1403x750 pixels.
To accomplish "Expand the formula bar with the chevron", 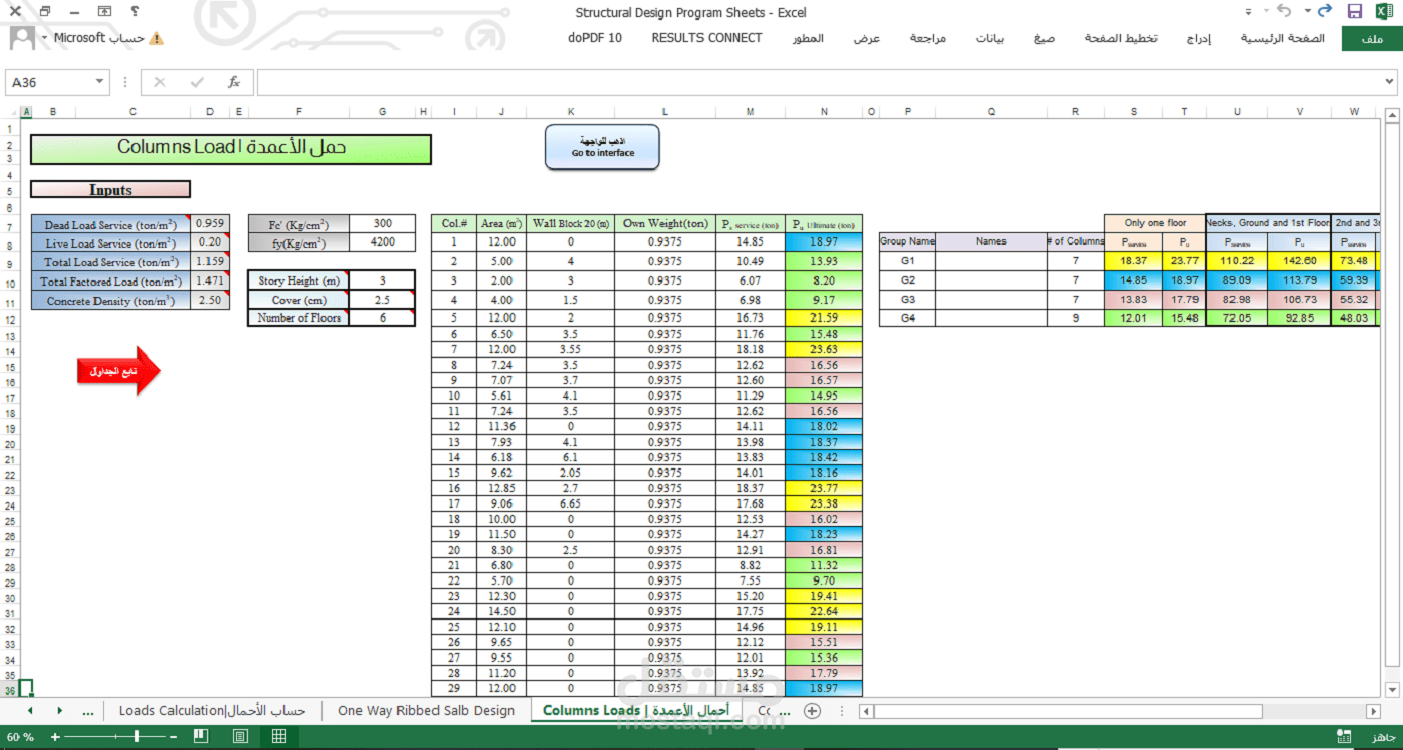I will (1390, 82).
